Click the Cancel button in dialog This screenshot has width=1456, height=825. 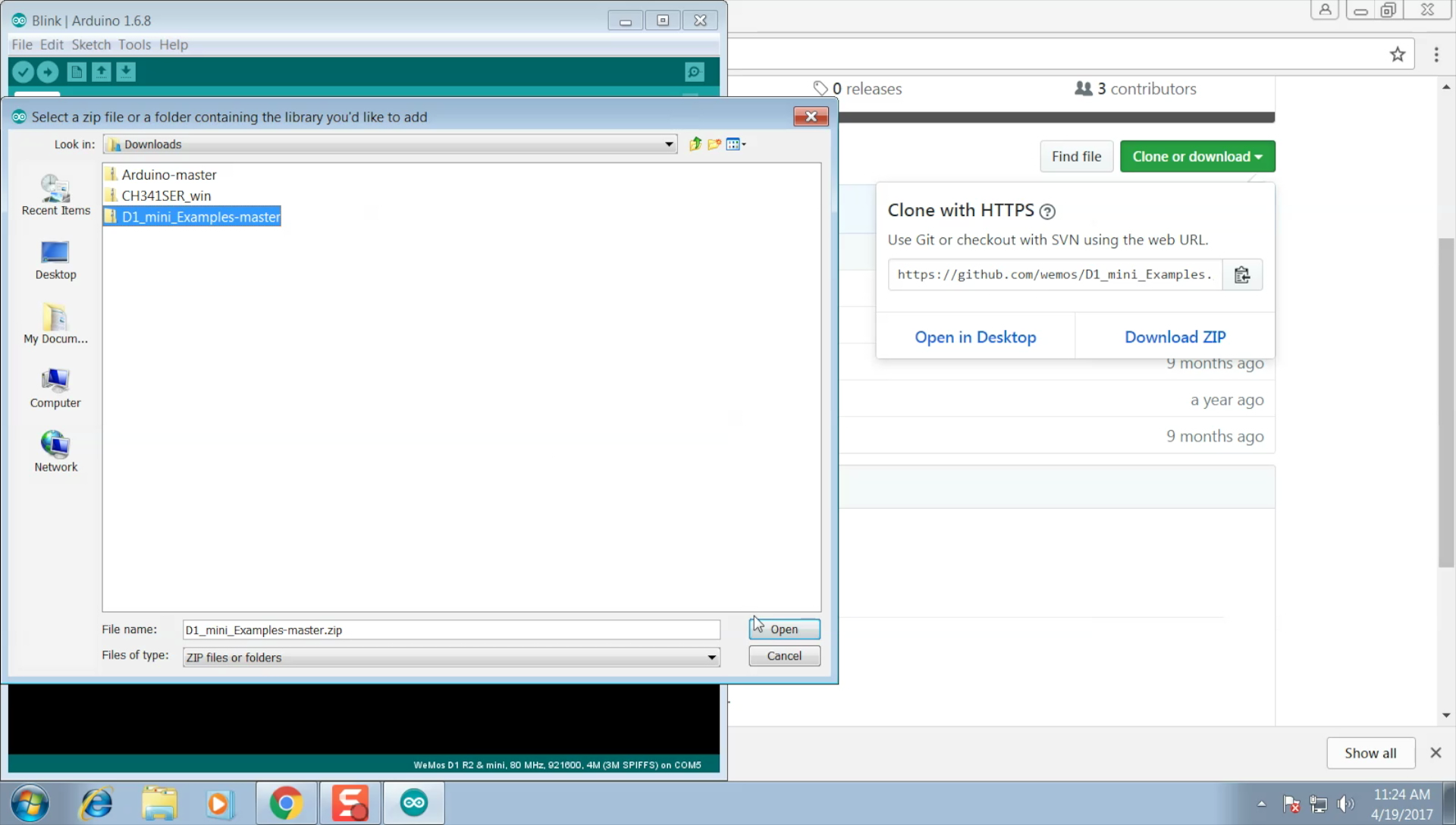[x=784, y=656]
